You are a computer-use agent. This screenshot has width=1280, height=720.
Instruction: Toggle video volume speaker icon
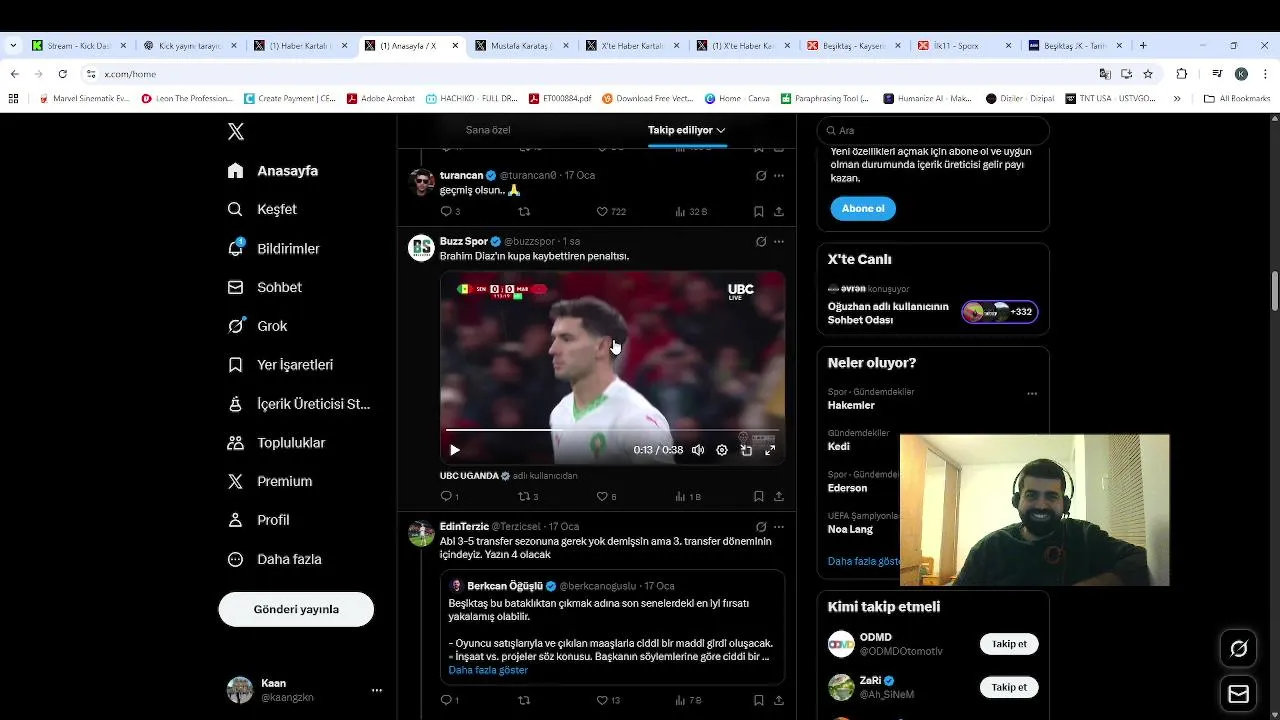(x=698, y=450)
